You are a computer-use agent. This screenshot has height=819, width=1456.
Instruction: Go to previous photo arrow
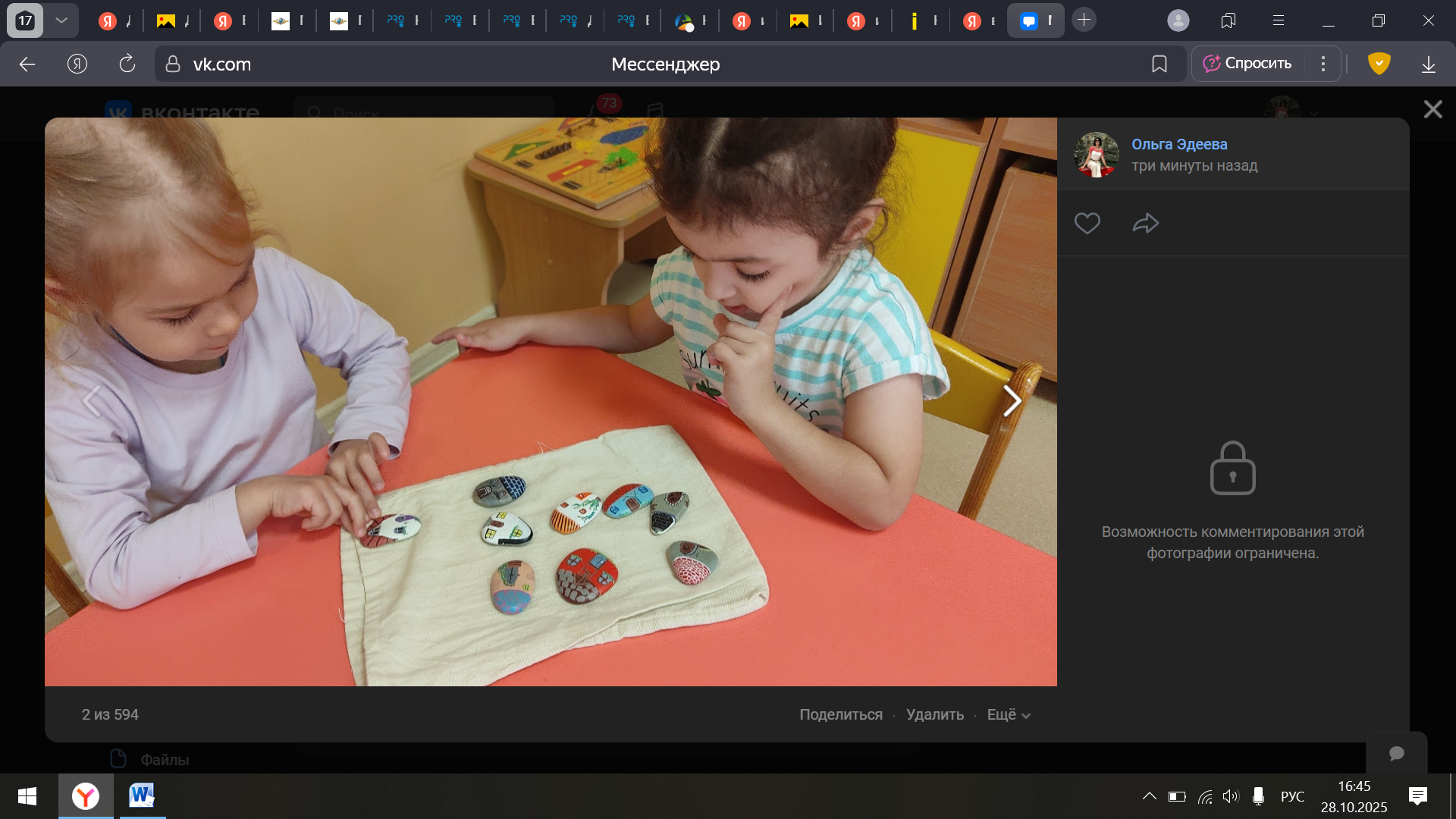(91, 401)
